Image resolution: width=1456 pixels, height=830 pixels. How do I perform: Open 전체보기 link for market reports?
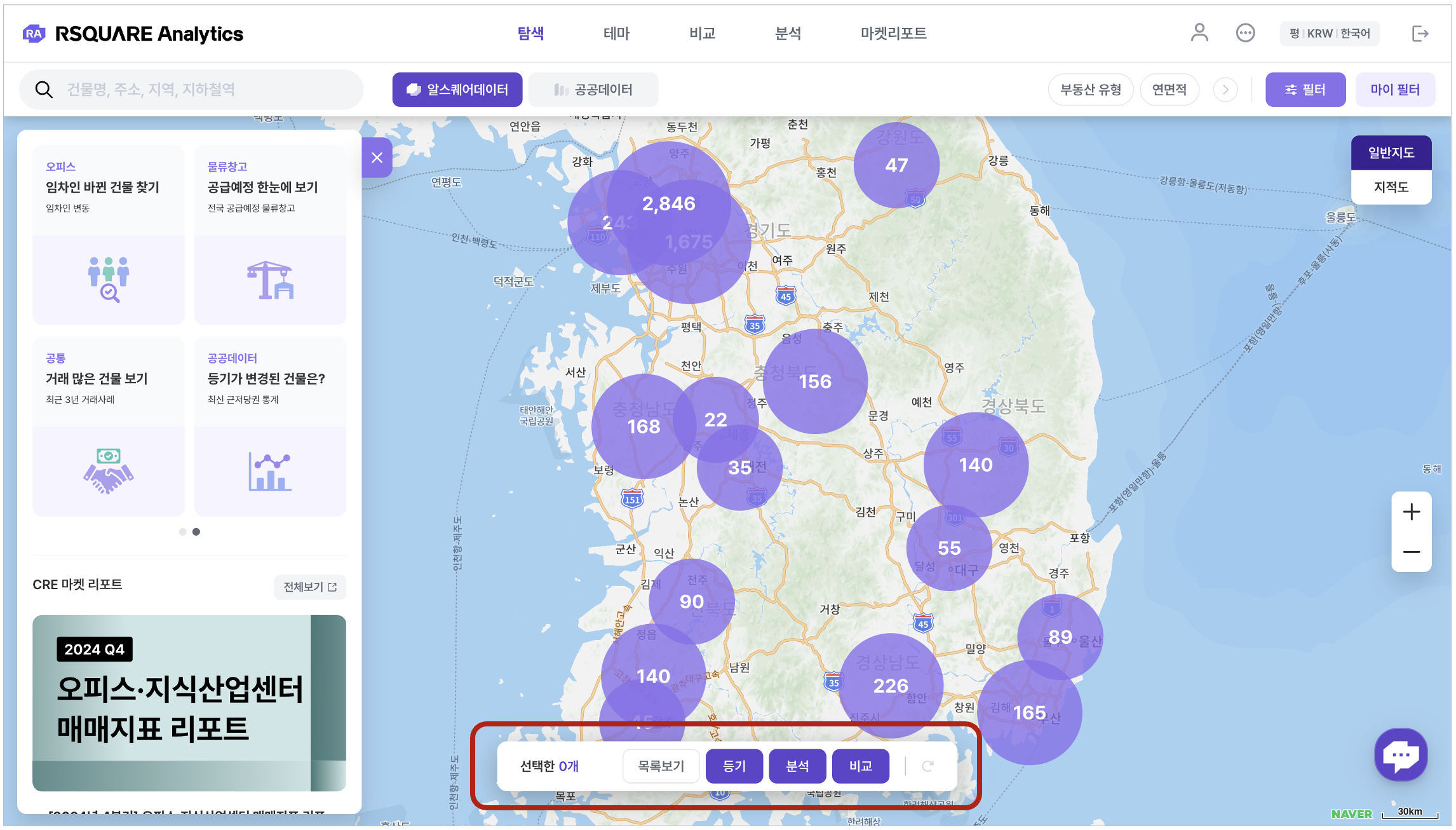(310, 587)
